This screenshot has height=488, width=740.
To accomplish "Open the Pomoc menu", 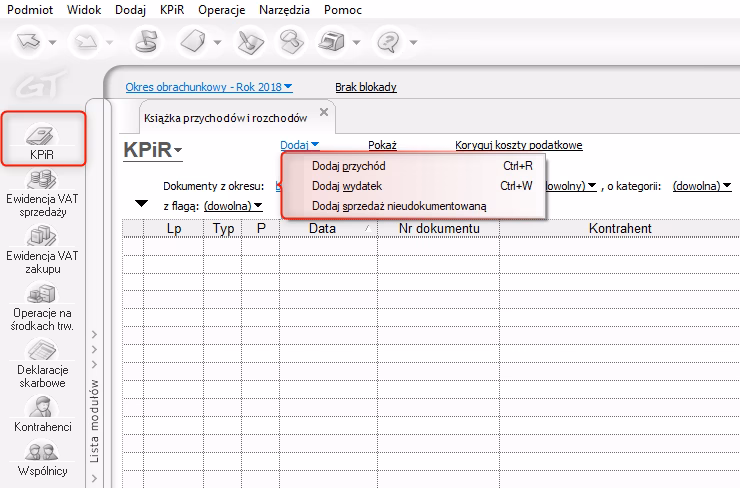I will (x=343, y=9).
